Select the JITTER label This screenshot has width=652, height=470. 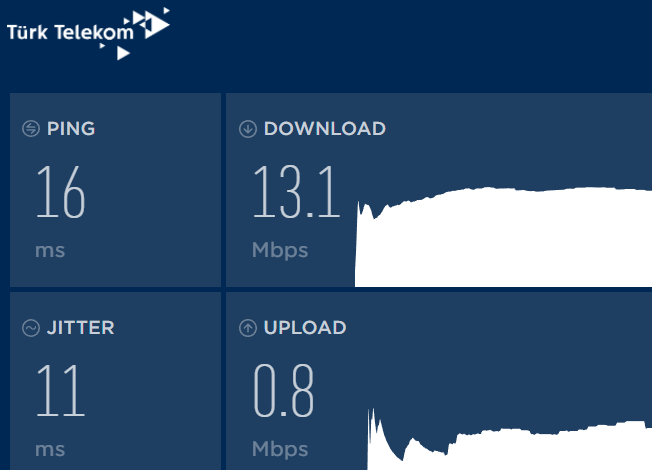[x=81, y=328]
